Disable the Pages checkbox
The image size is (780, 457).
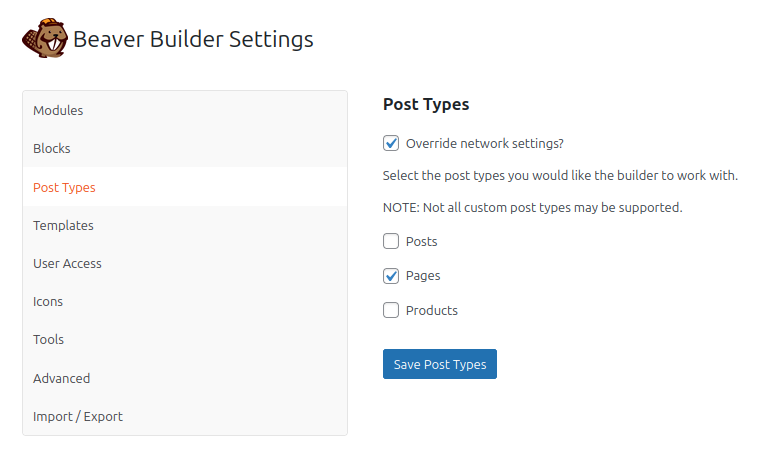tap(391, 275)
